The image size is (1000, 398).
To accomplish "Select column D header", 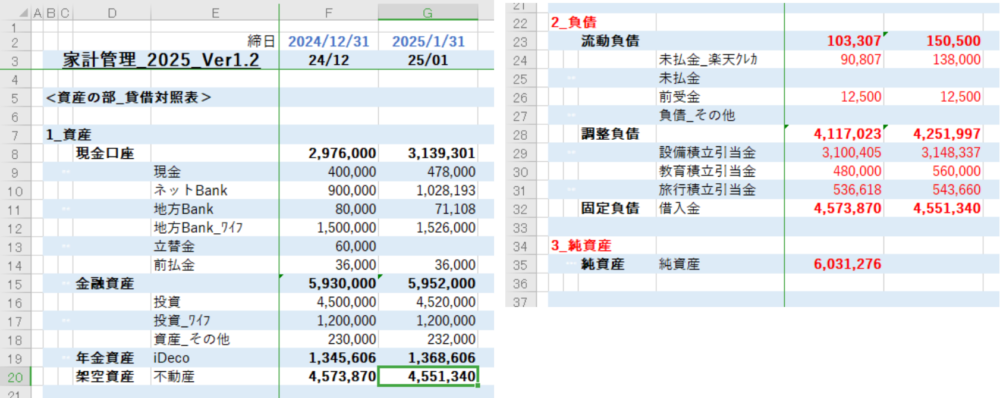I will click(112, 12).
